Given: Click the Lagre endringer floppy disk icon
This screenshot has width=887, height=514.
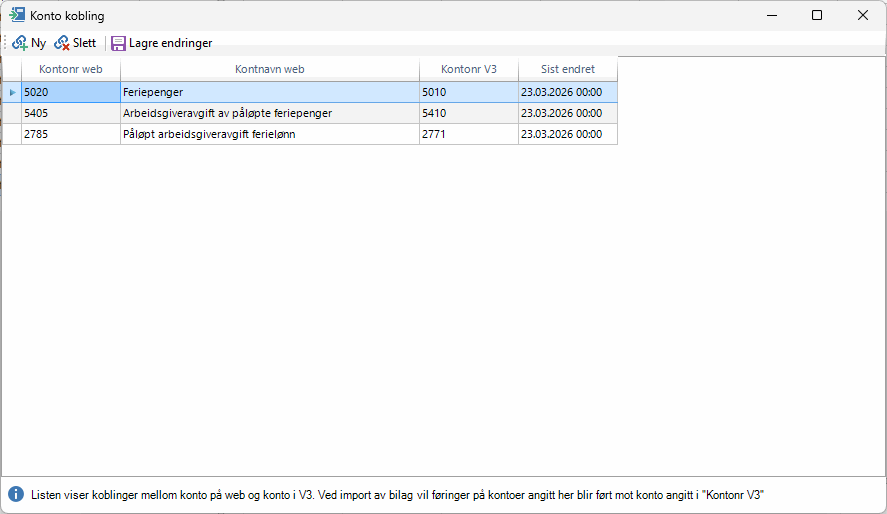Looking at the screenshot, I should pos(118,43).
